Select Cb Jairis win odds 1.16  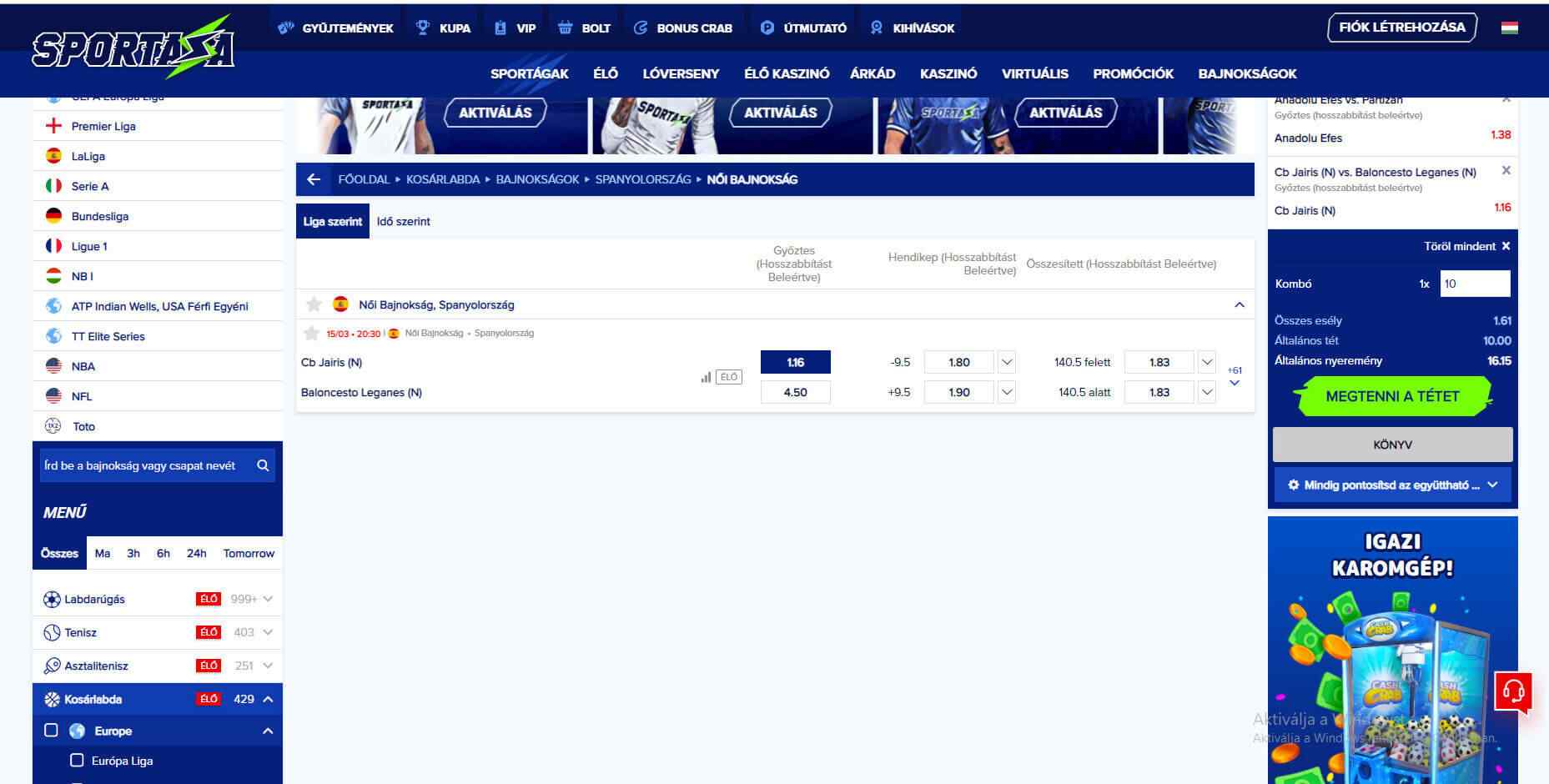(x=796, y=362)
